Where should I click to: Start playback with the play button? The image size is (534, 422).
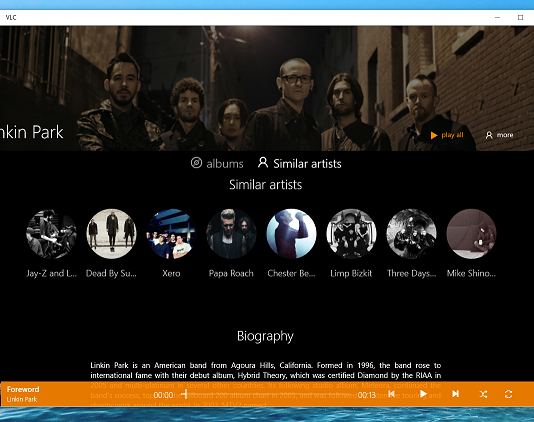(x=423, y=394)
